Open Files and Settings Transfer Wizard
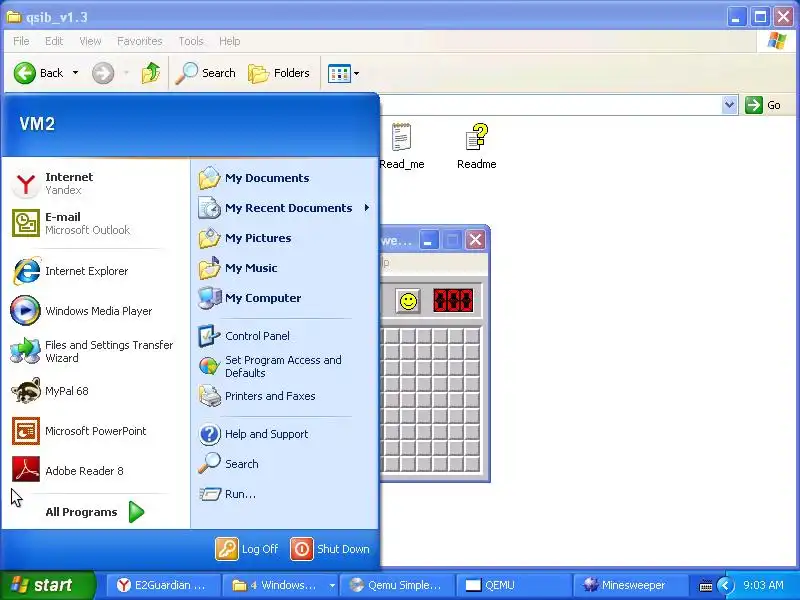Screen dimensions: 800x600 click(95, 351)
